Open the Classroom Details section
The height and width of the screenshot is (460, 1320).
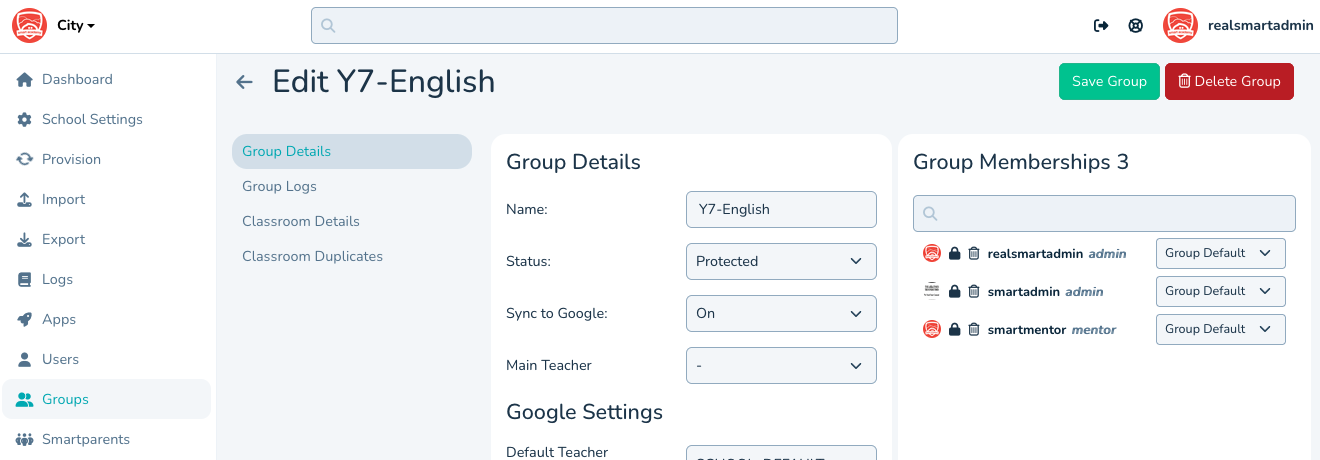point(301,221)
